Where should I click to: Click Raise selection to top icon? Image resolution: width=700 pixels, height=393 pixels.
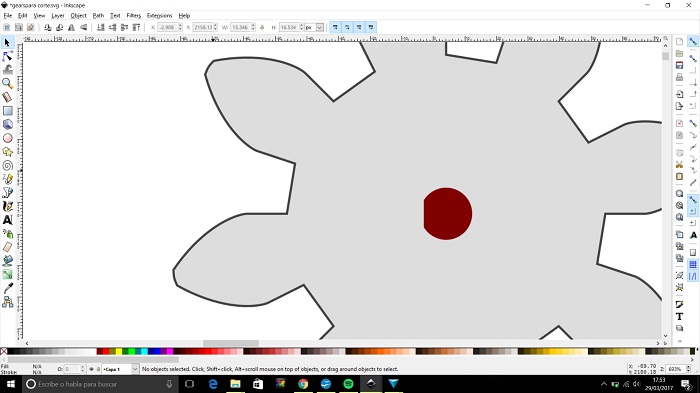137,27
